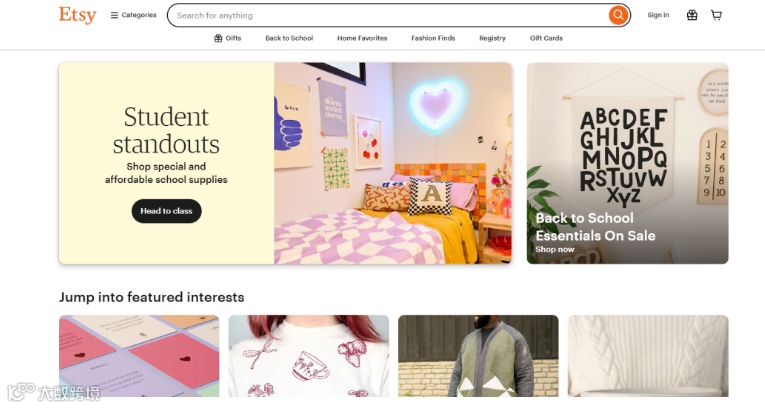
Task: Open the Back to School nav item
Action: pos(289,38)
